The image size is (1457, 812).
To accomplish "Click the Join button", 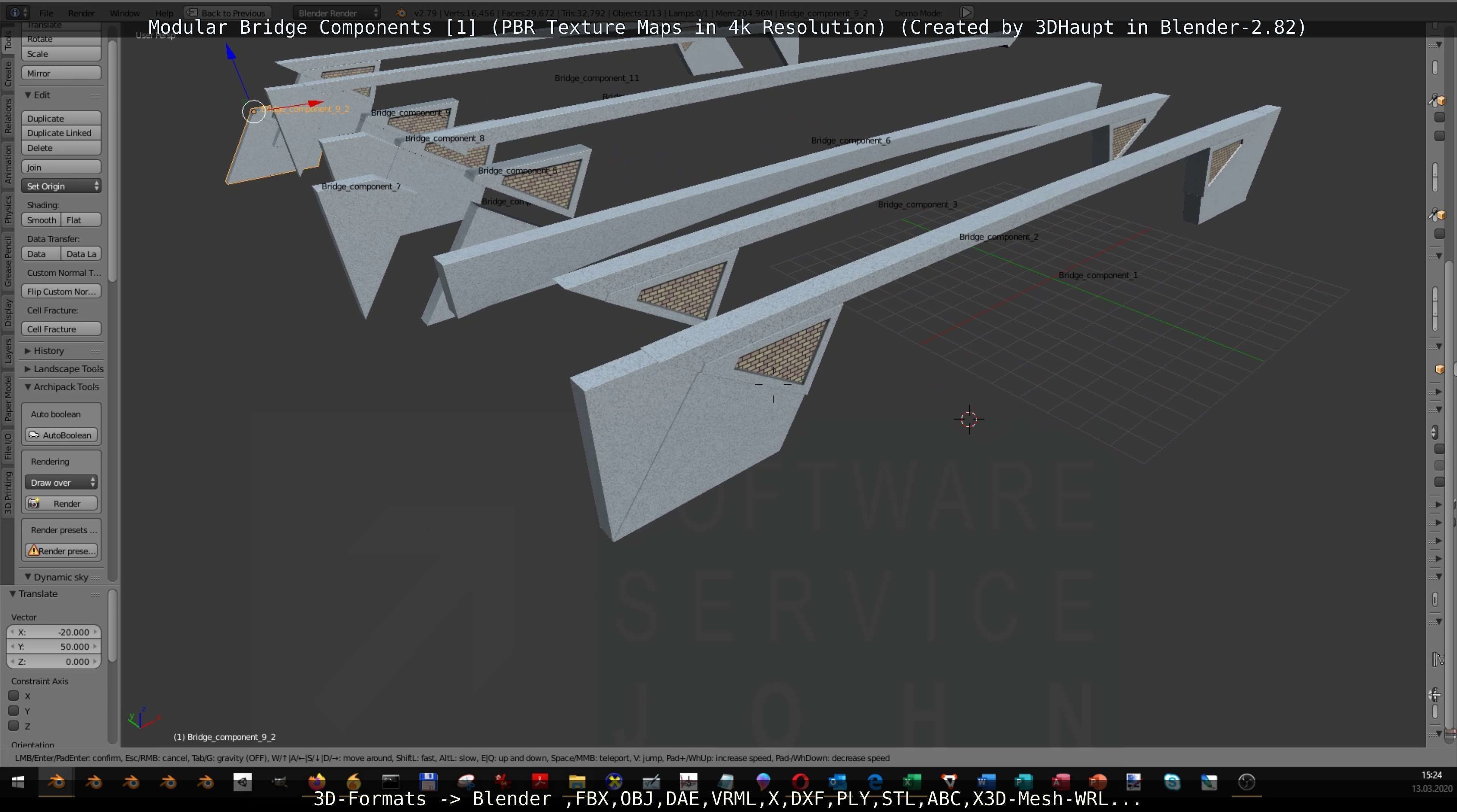I will click(61, 167).
